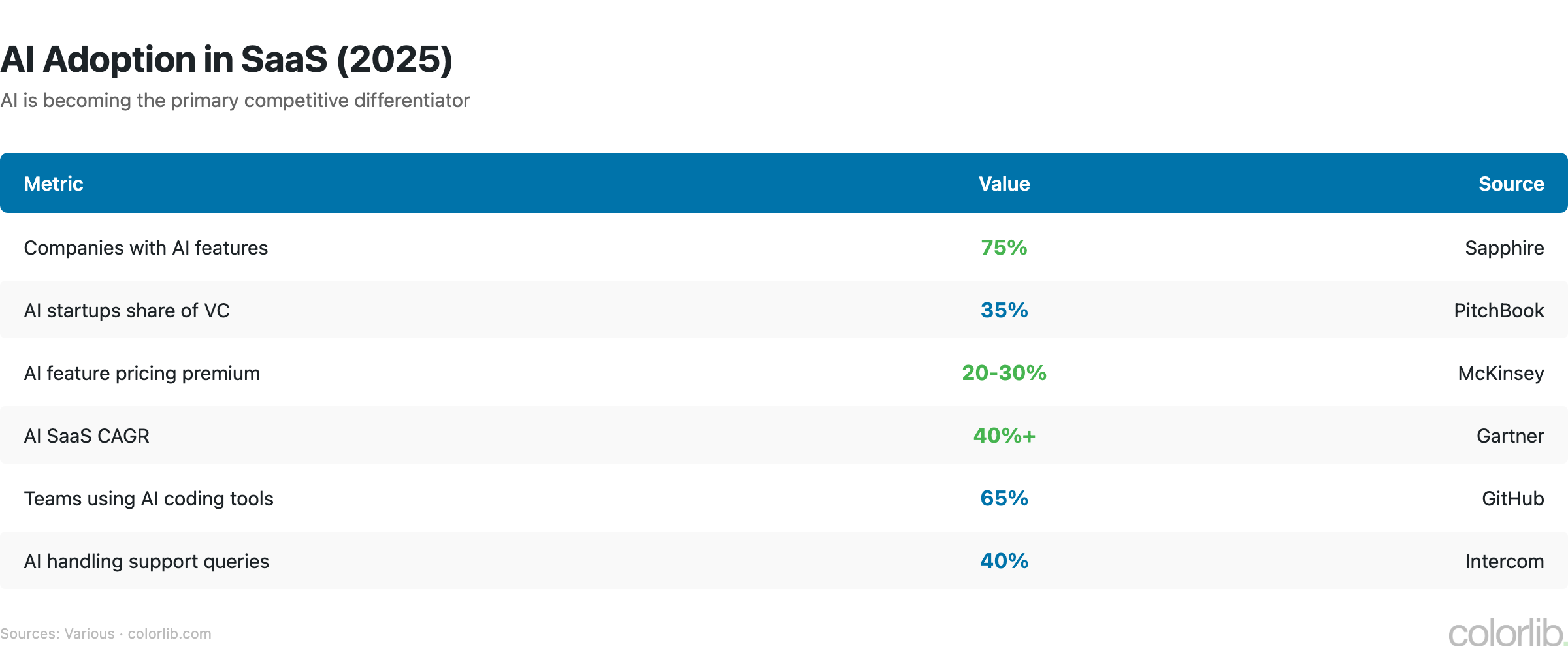
Task: Click the 'Sources: Various · colorlib.com' footer text
Action: point(106,634)
